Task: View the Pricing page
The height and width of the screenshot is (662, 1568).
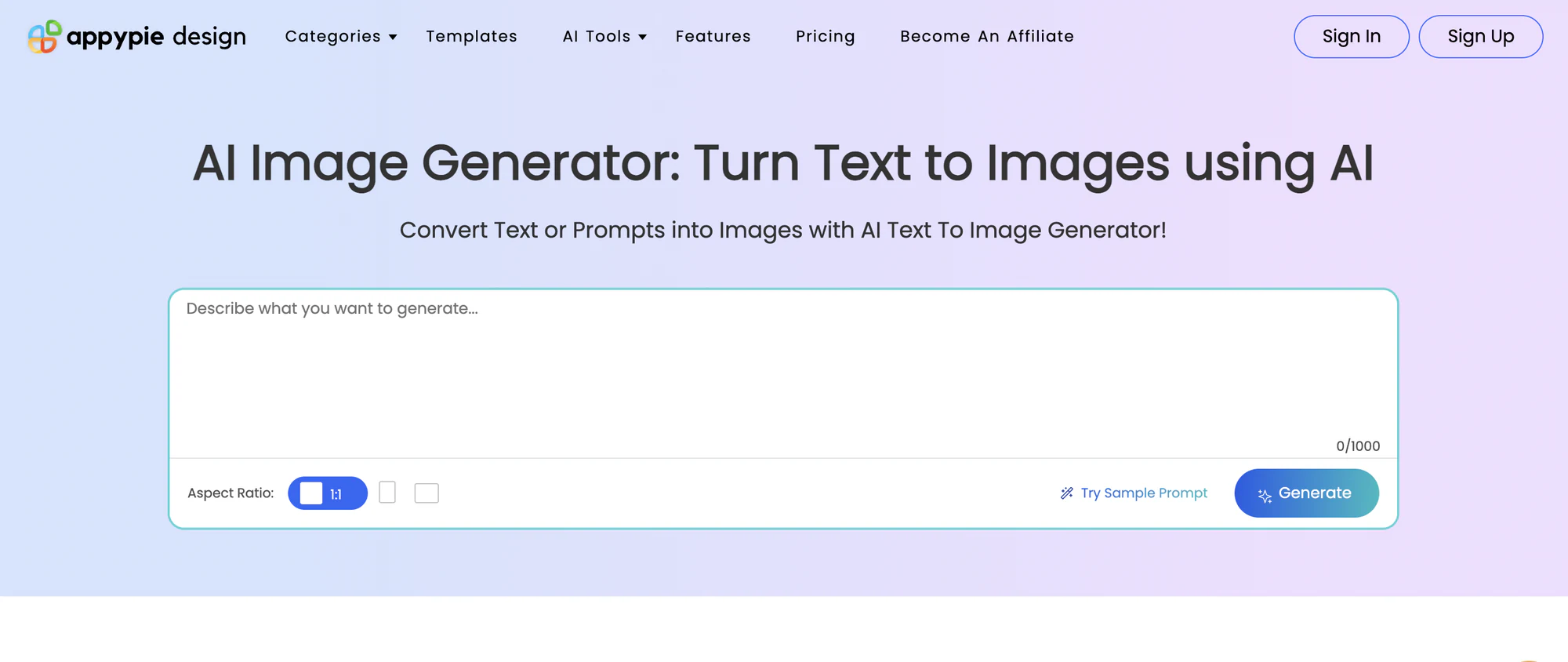Action: coord(826,36)
